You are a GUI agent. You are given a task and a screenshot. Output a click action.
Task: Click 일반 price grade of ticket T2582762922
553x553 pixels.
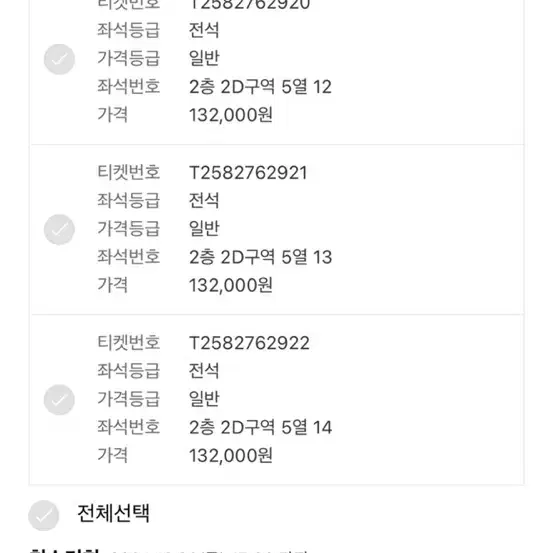click(x=205, y=399)
